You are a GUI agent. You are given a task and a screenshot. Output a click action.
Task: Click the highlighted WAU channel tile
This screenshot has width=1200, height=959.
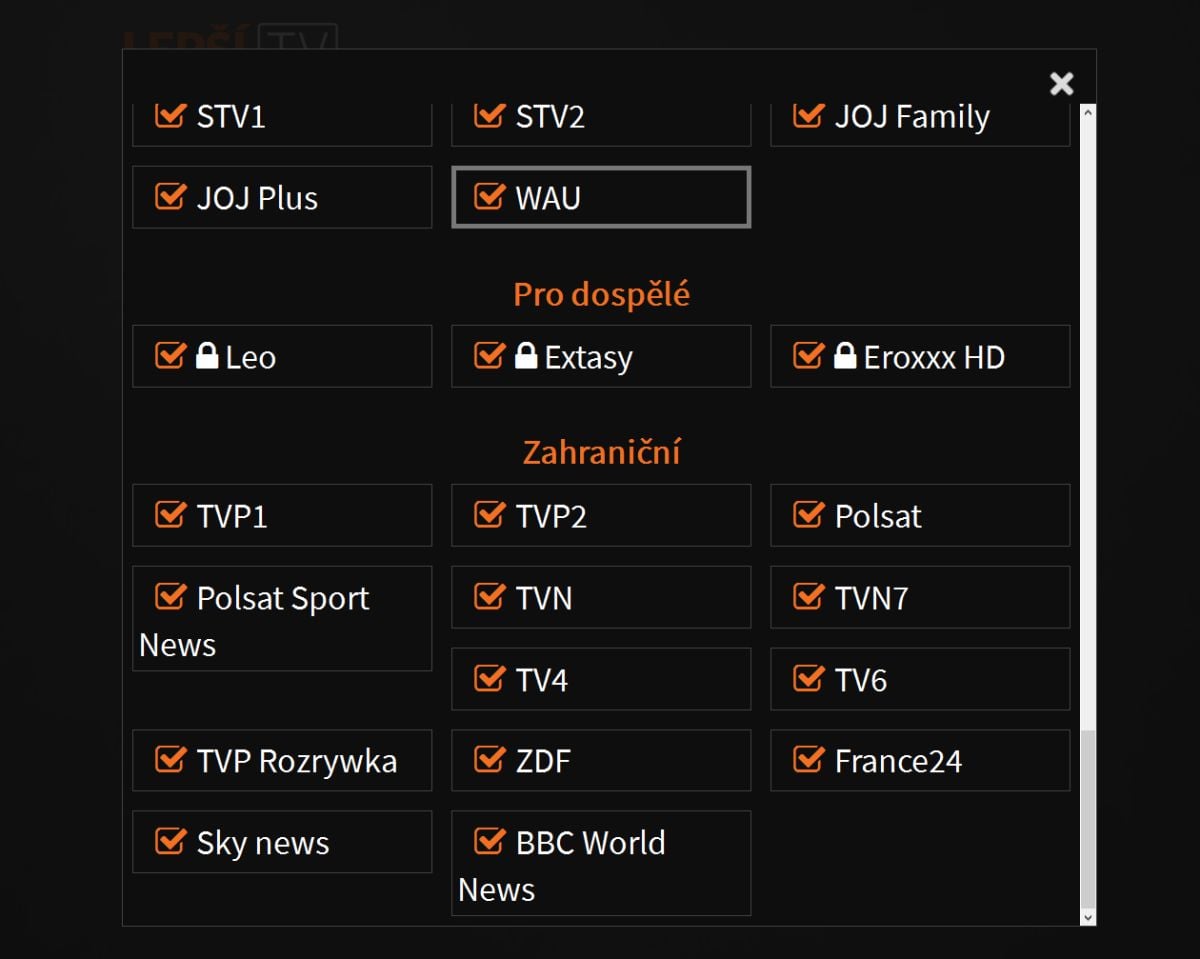(600, 197)
